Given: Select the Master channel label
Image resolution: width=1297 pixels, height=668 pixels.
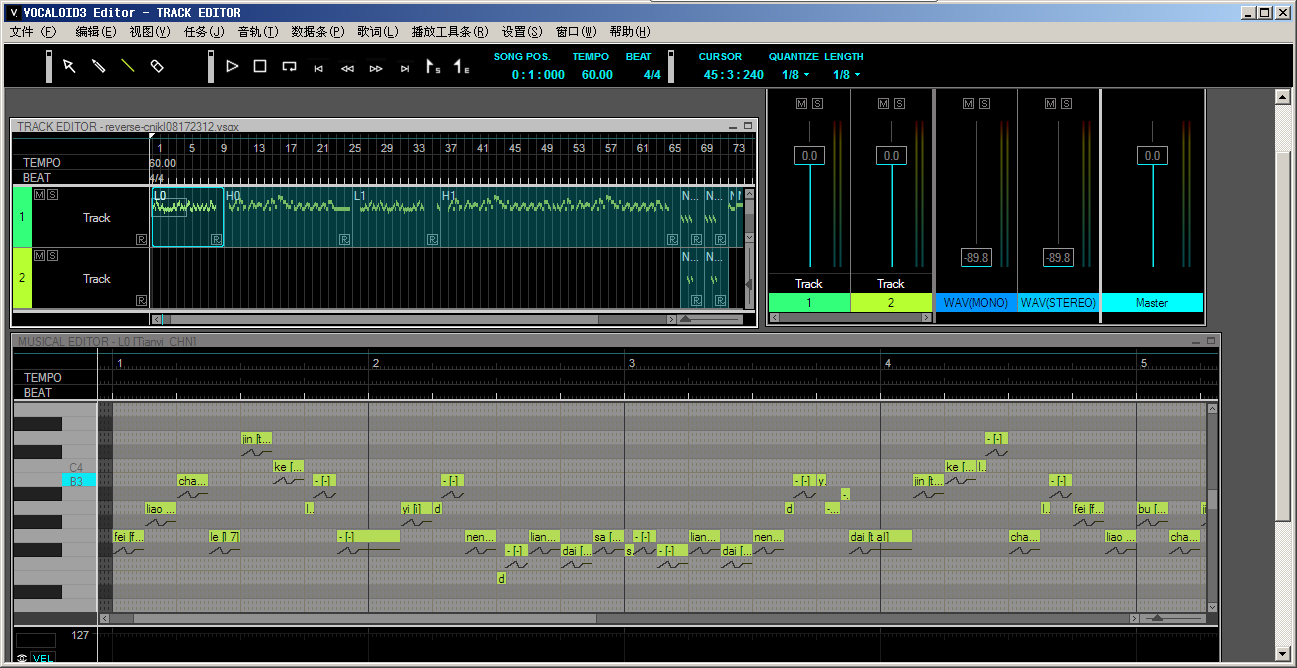Looking at the screenshot, I should coord(1152,303).
